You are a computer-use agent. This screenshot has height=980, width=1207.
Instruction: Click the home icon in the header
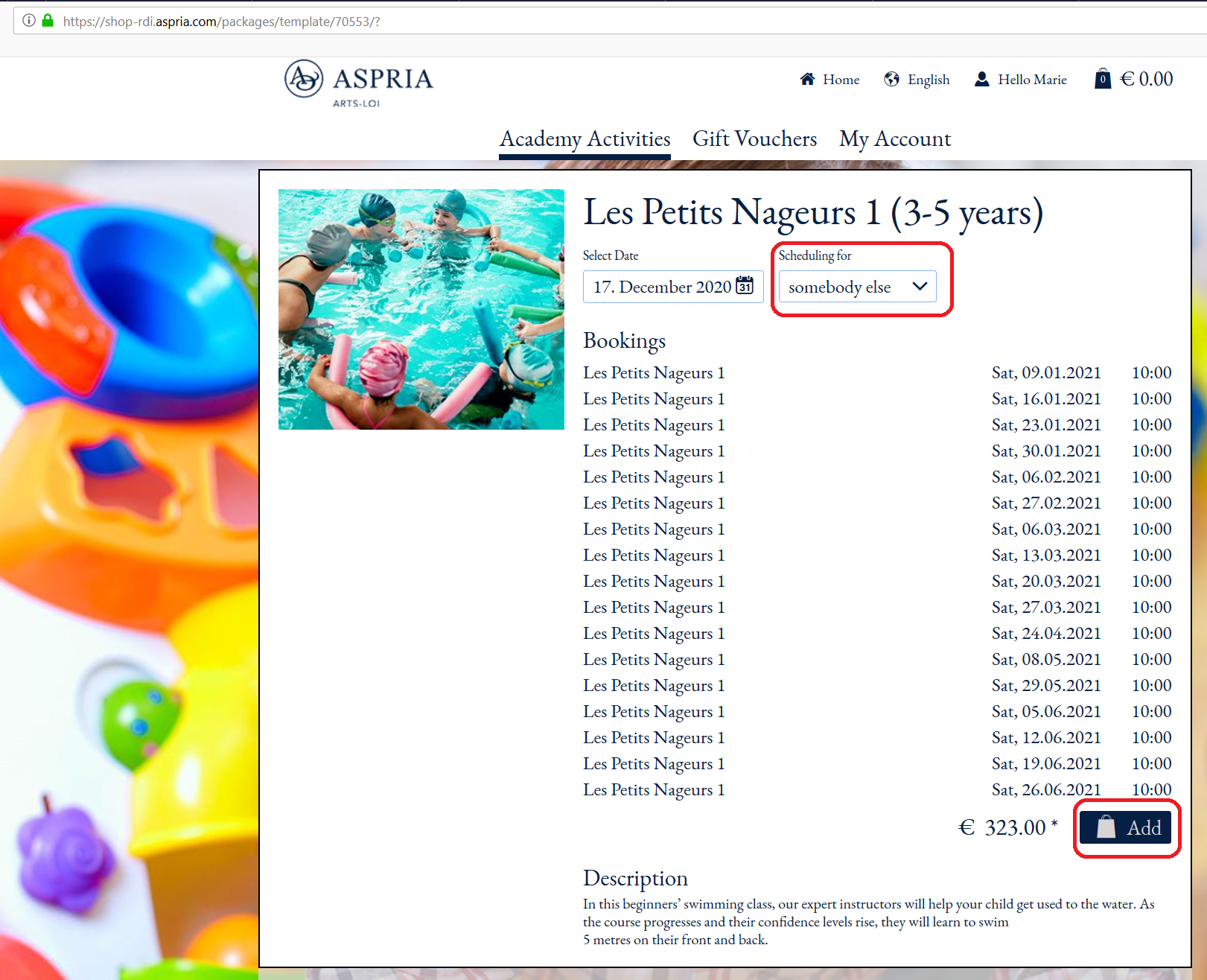pyautogui.click(x=807, y=79)
